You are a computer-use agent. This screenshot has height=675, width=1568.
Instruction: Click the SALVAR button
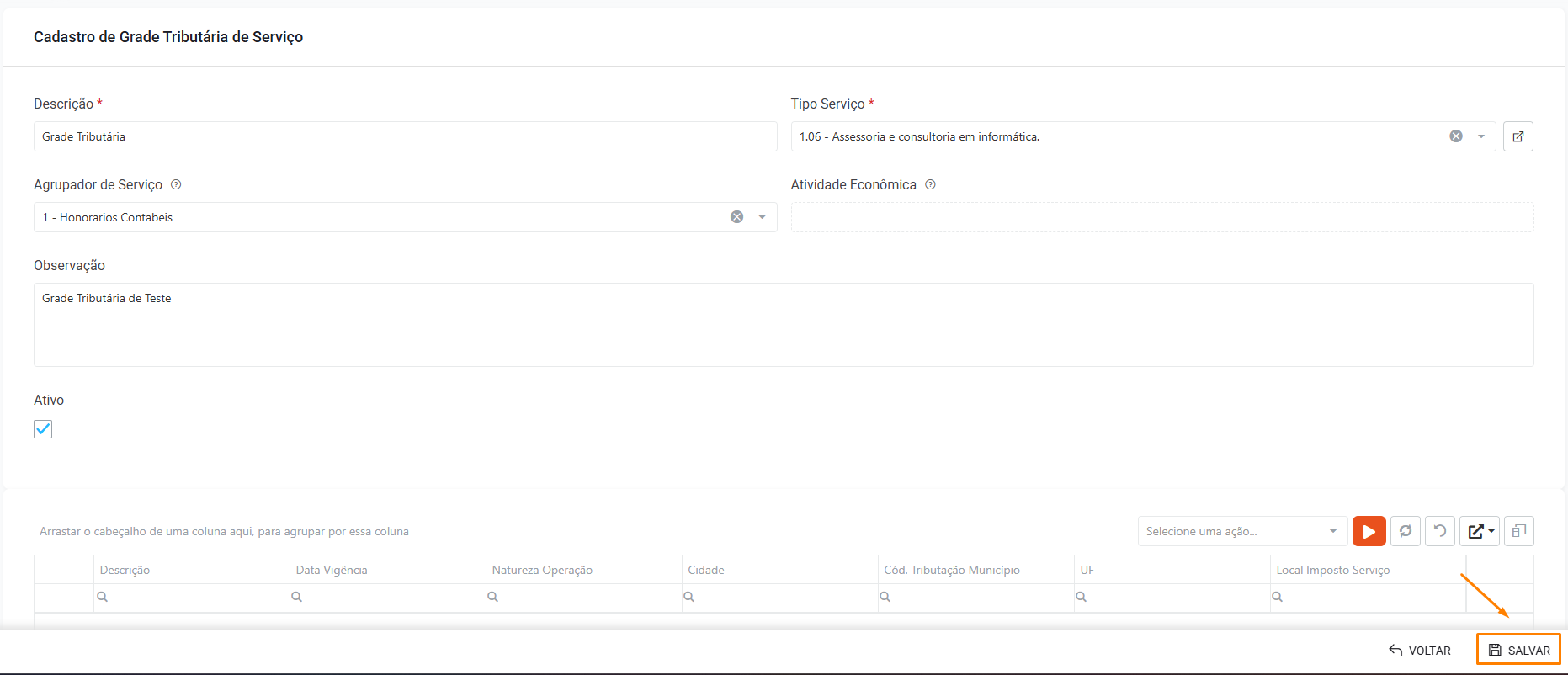[x=1518, y=650]
